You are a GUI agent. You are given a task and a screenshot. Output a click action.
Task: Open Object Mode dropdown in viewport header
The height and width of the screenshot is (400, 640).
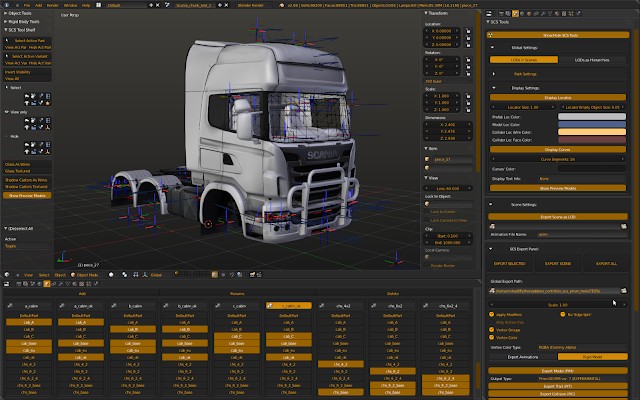84,275
